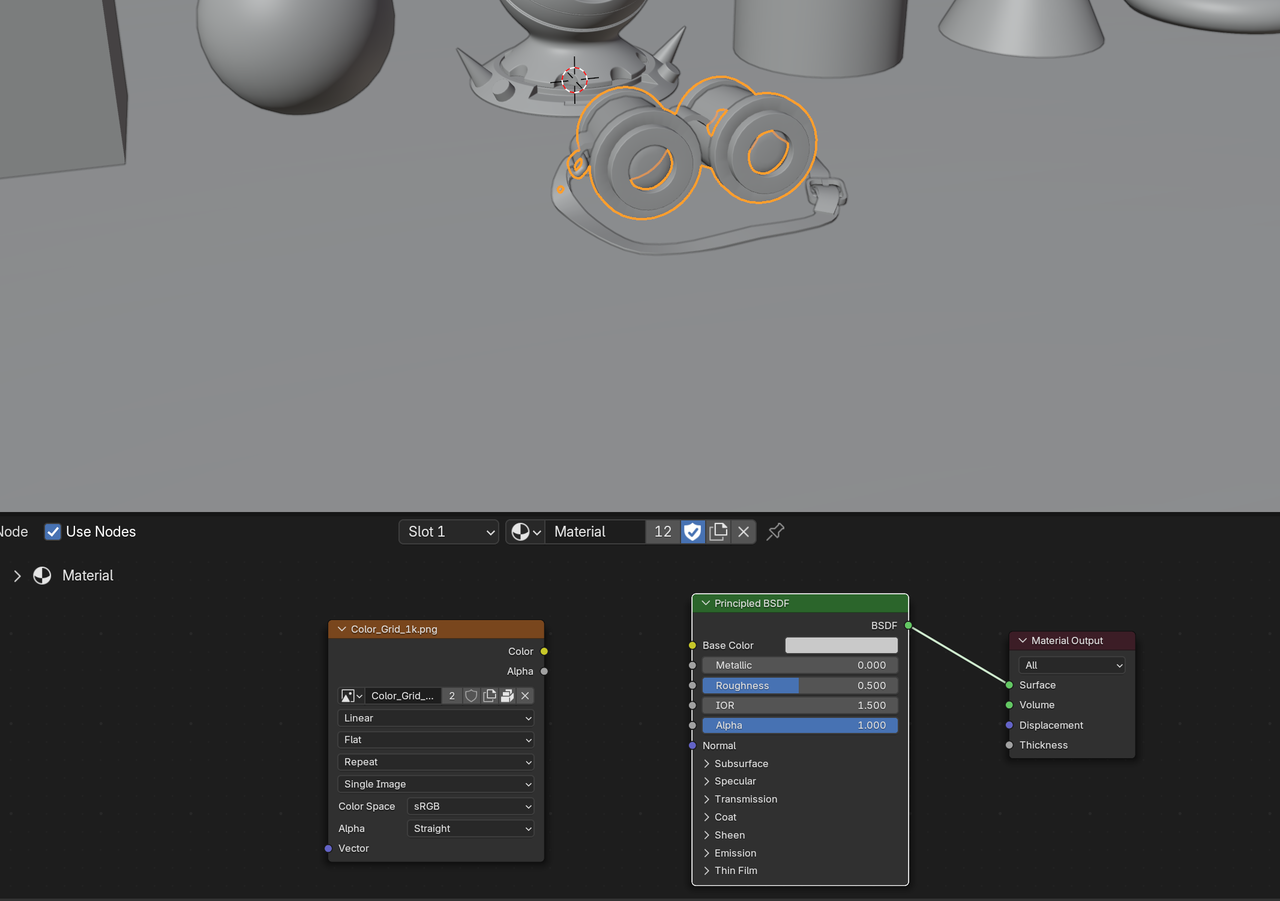
Task: Click the open image icon in the texture node
Action: point(507,696)
